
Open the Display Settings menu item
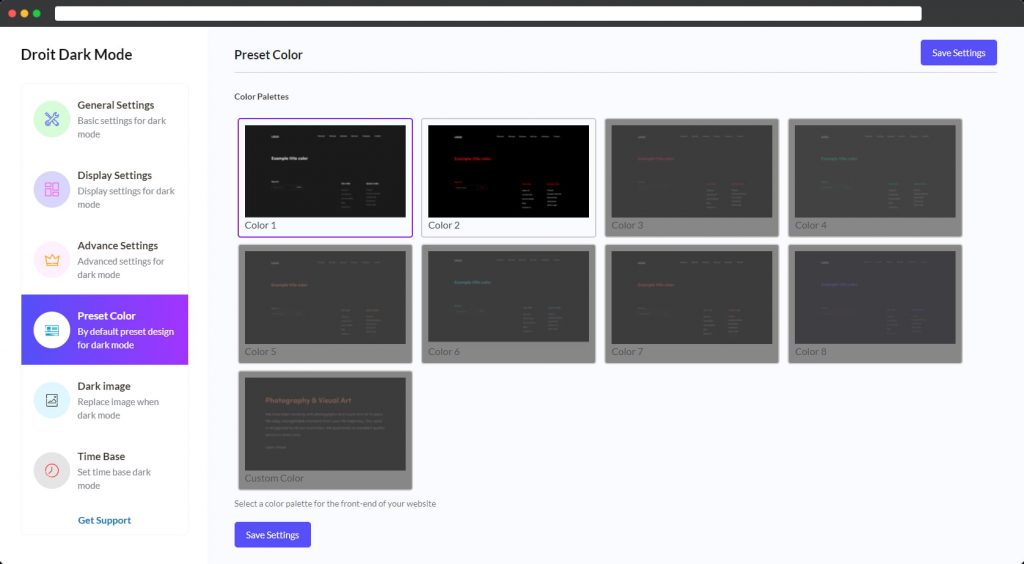coord(104,189)
